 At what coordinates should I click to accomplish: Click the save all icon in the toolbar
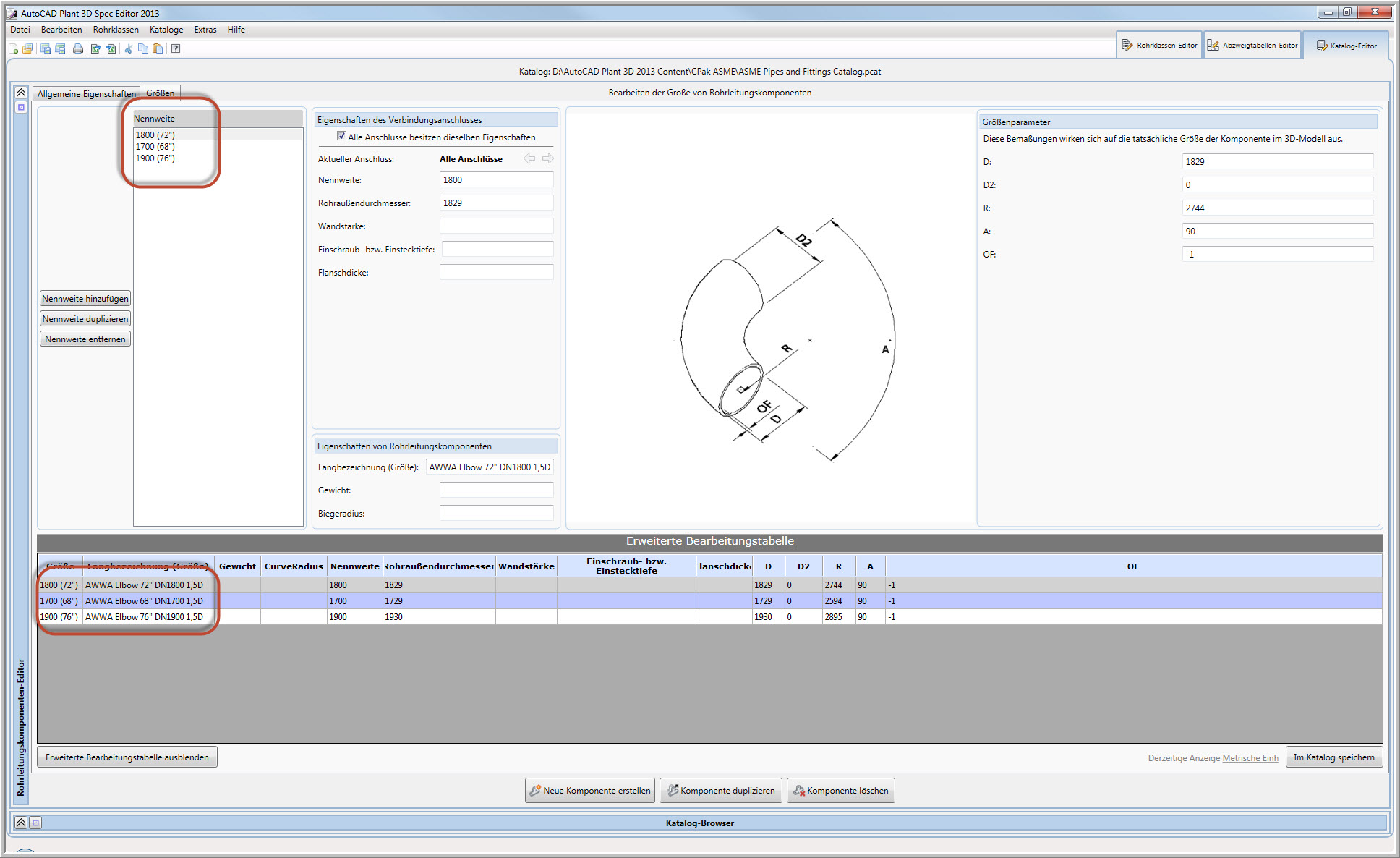(x=60, y=48)
